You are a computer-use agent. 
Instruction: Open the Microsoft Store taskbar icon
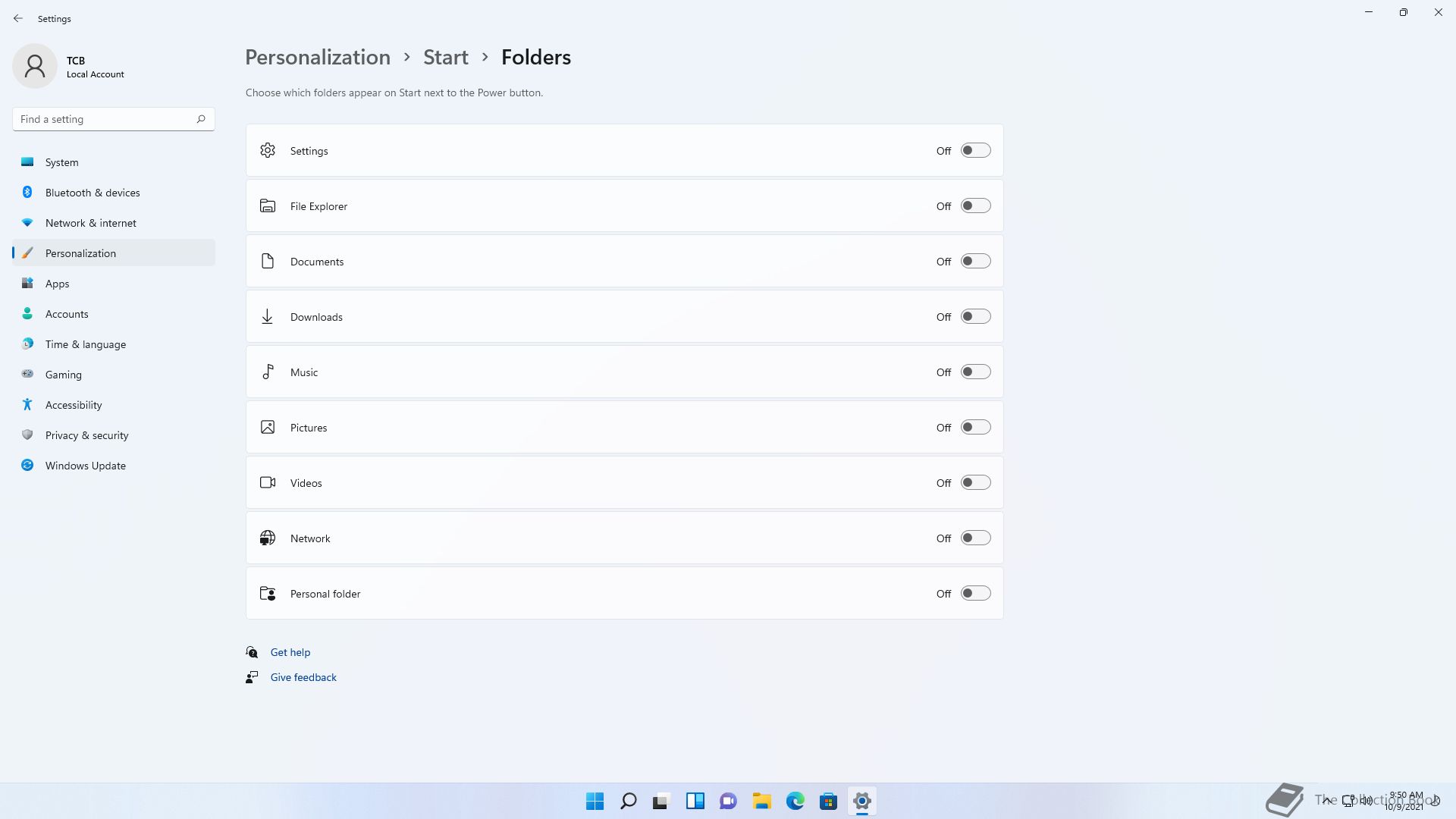[x=828, y=801]
